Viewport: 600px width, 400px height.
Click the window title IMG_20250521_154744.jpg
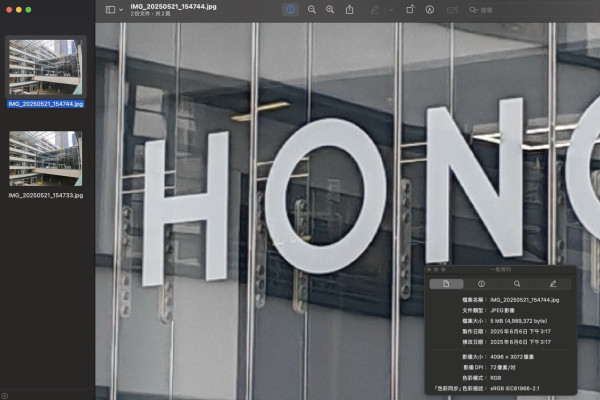[172, 6]
